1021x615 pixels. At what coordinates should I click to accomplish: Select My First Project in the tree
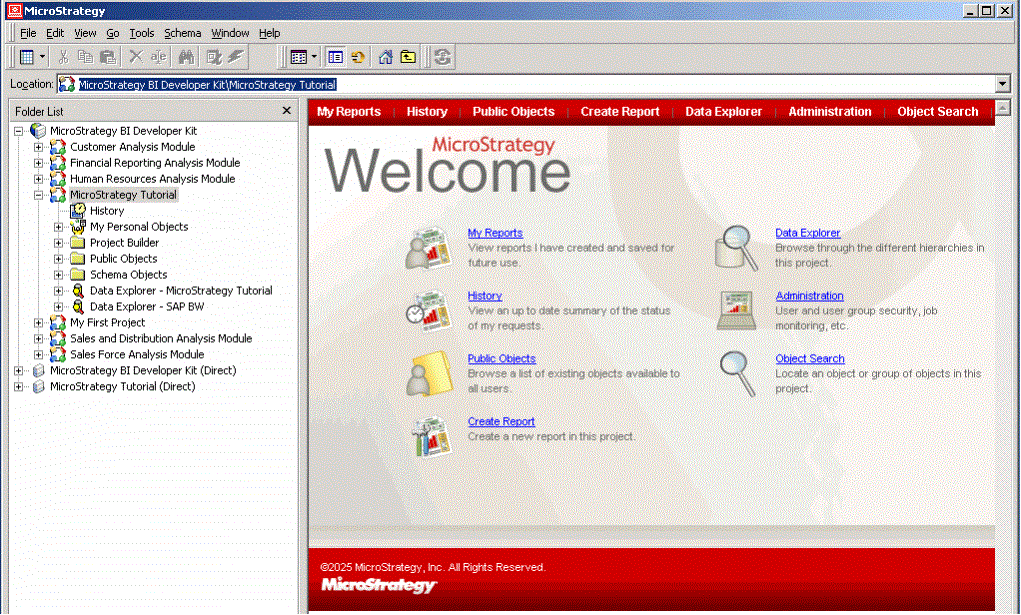(x=107, y=322)
